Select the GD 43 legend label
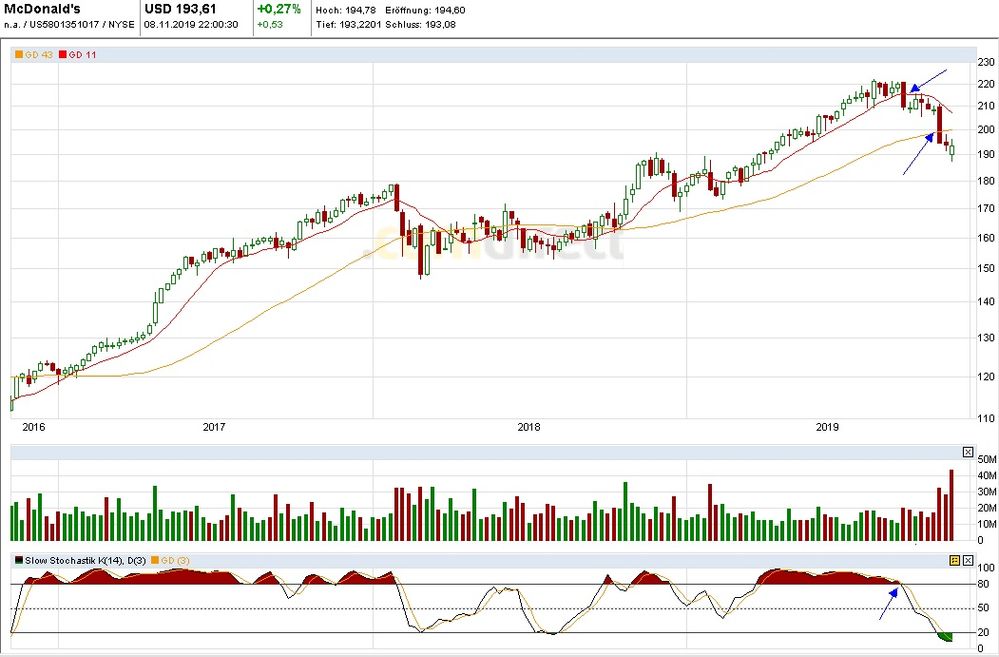This screenshot has width=999, height=657. tap(39, 55)
